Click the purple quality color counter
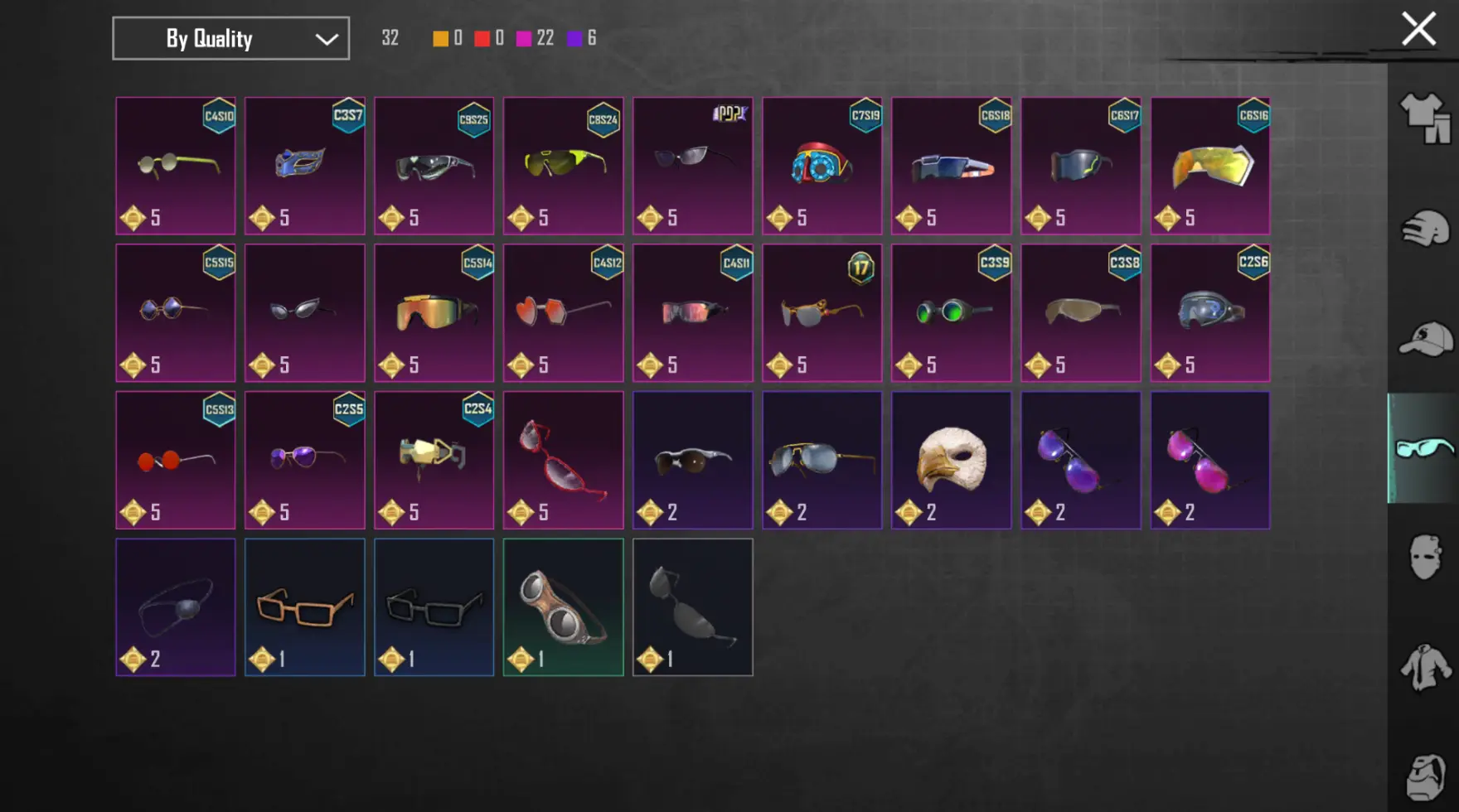1459x812 pixels. coord(582,38)
